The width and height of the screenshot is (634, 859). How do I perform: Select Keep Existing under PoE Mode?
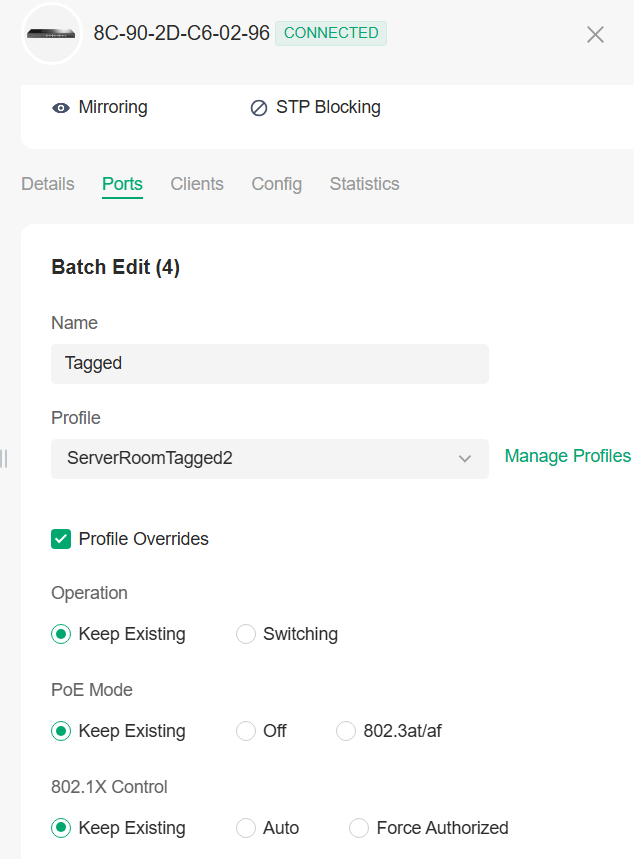pos(61,731)
